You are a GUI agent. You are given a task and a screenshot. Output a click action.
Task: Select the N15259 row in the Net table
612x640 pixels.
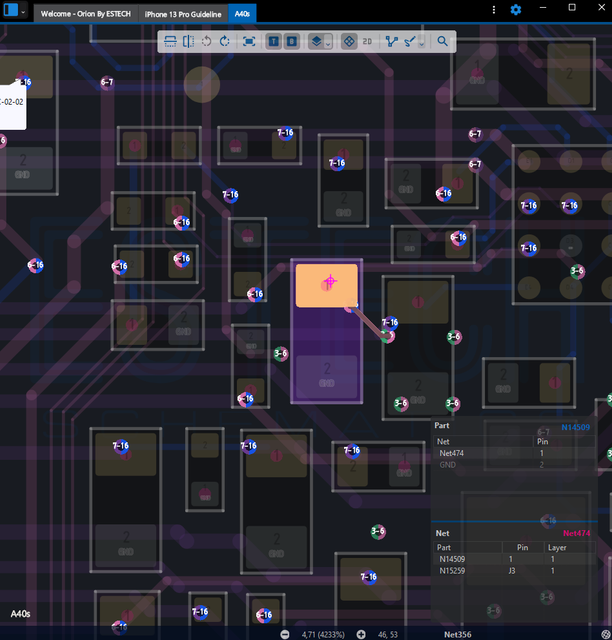click(x=514, y=571)
